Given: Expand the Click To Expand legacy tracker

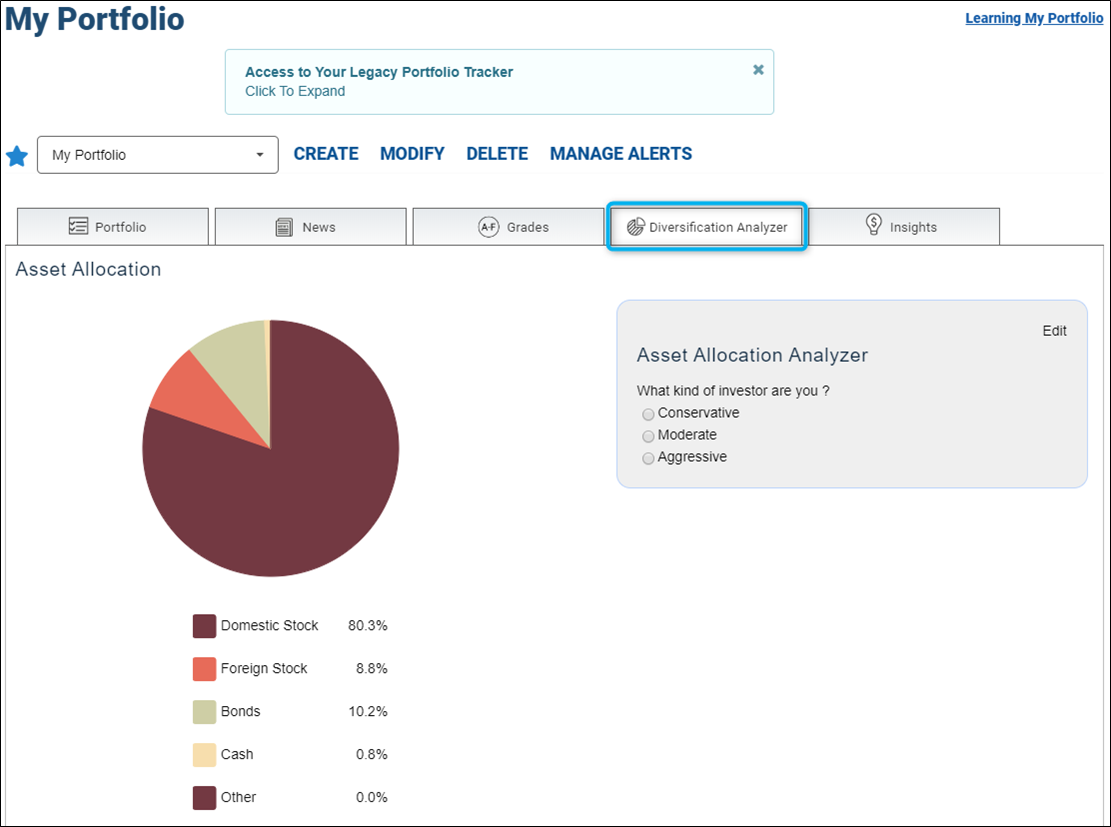Looking at the screenshot, I should [x=295, y=91].
